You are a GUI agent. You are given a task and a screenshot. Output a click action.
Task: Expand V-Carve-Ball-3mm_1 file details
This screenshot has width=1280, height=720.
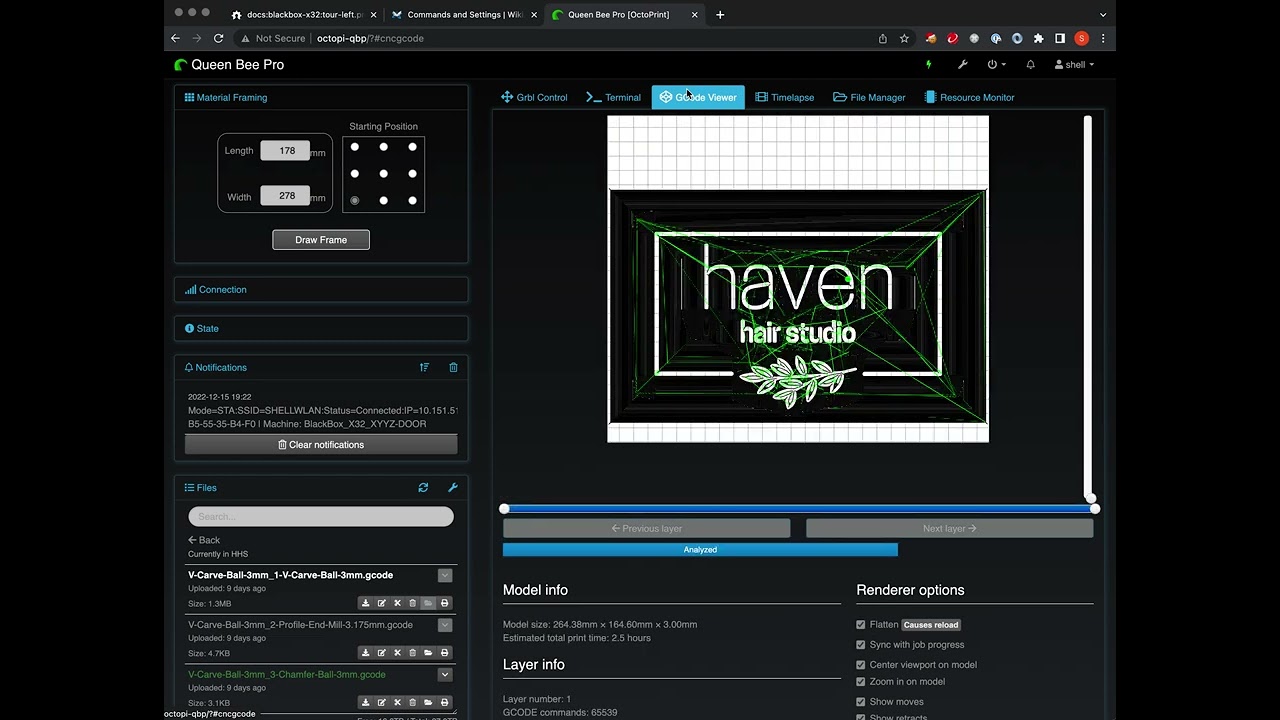coord(445,575)
